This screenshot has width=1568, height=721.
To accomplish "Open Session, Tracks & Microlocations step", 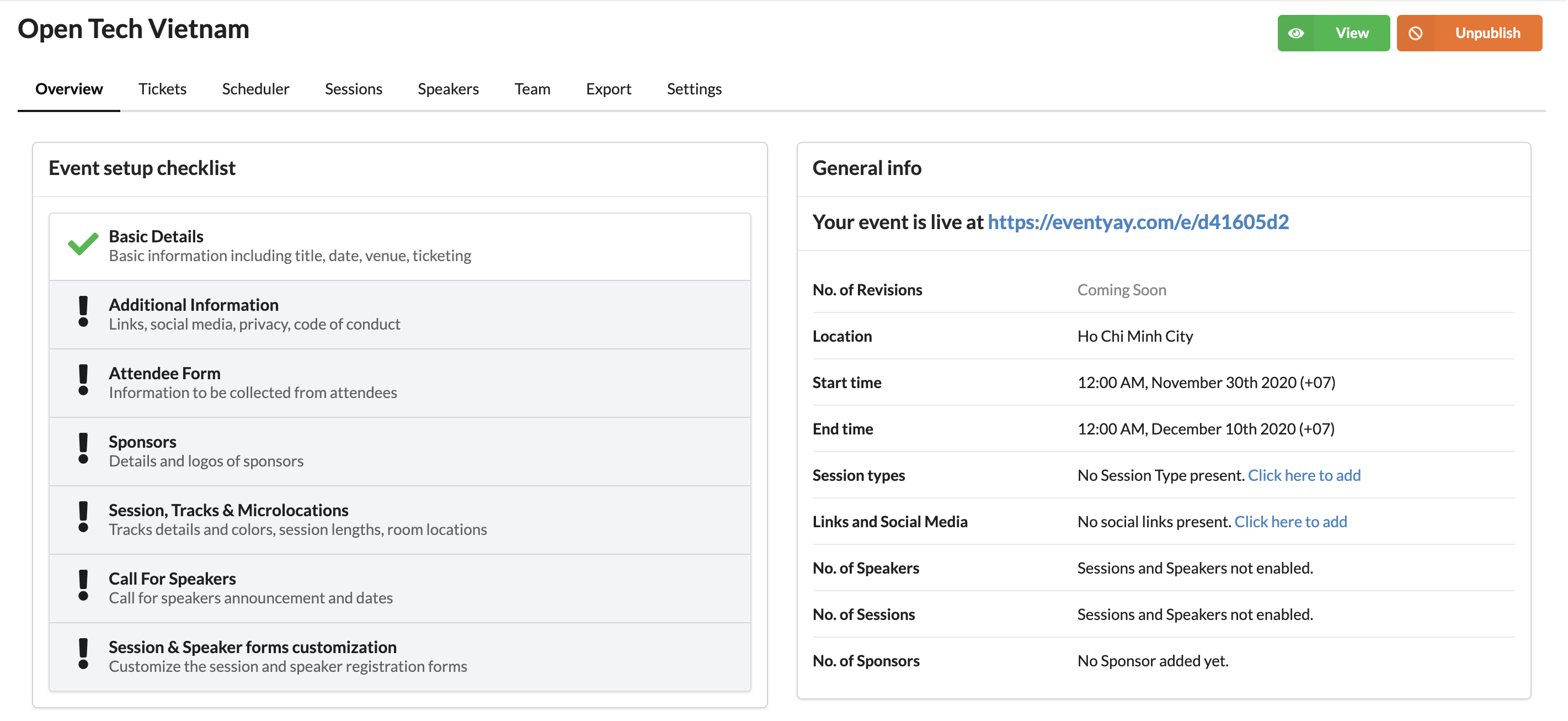I will [400, 520].
